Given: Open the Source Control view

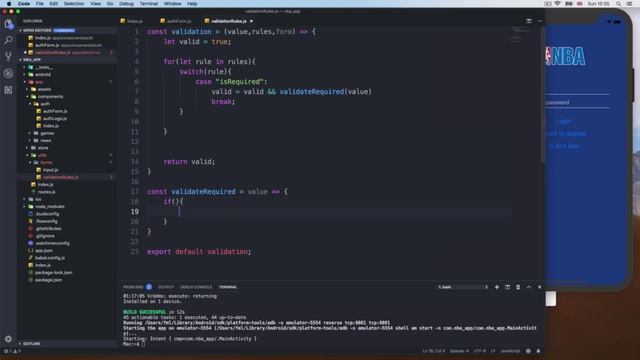Looking at the screenshot, I should tap(9, 57).
